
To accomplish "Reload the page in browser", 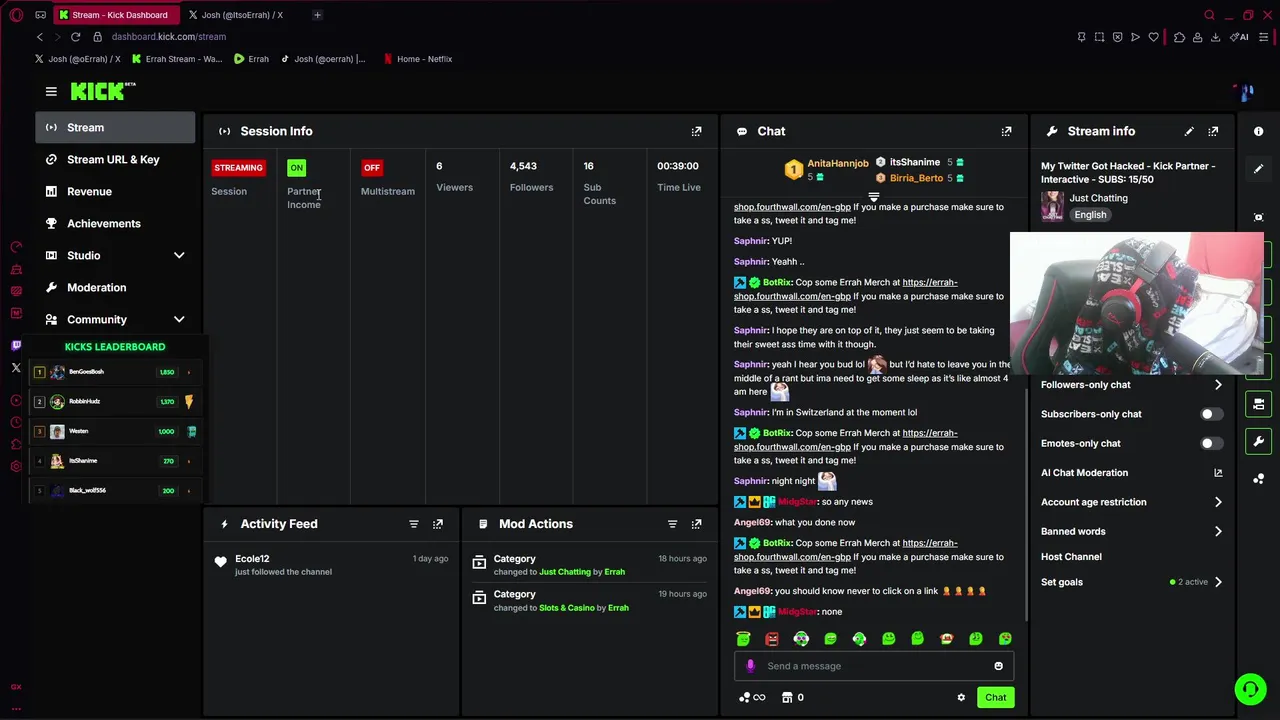I will click(x=75, y=37).
